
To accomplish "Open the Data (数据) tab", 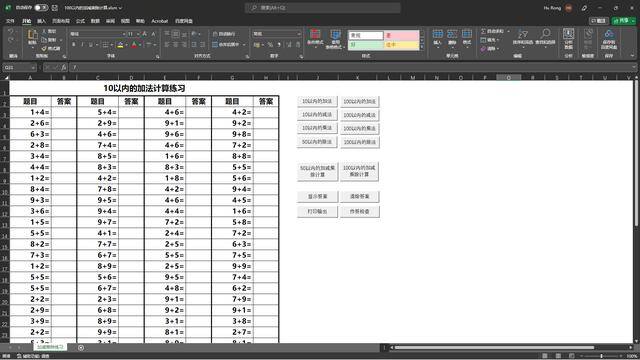I will coord(95,21).
